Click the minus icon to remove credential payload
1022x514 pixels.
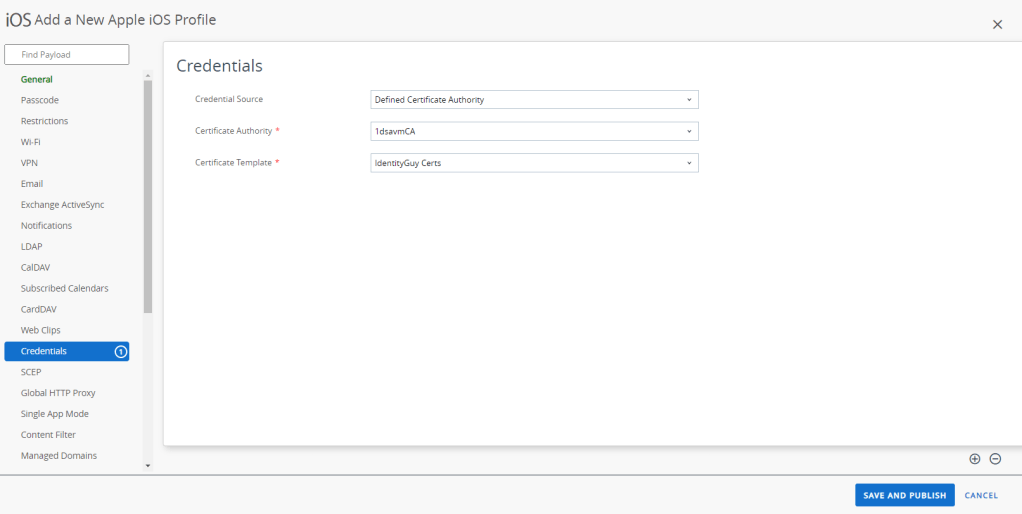[x=995, y=459]
